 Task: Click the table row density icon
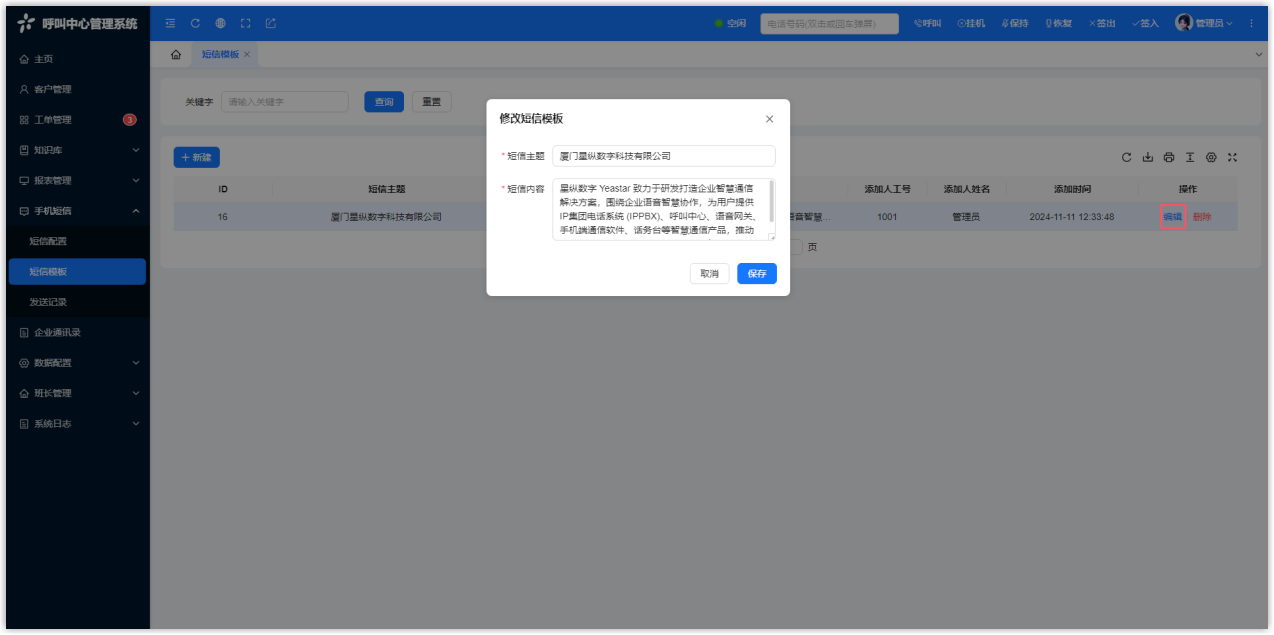coord(1190,158)
